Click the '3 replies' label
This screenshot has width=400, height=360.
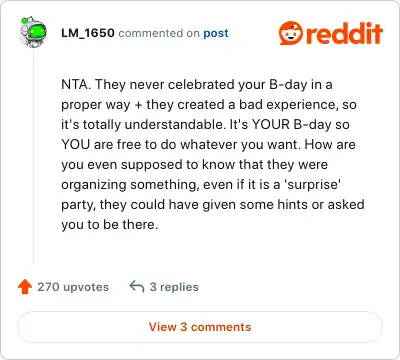pos(174,287)
